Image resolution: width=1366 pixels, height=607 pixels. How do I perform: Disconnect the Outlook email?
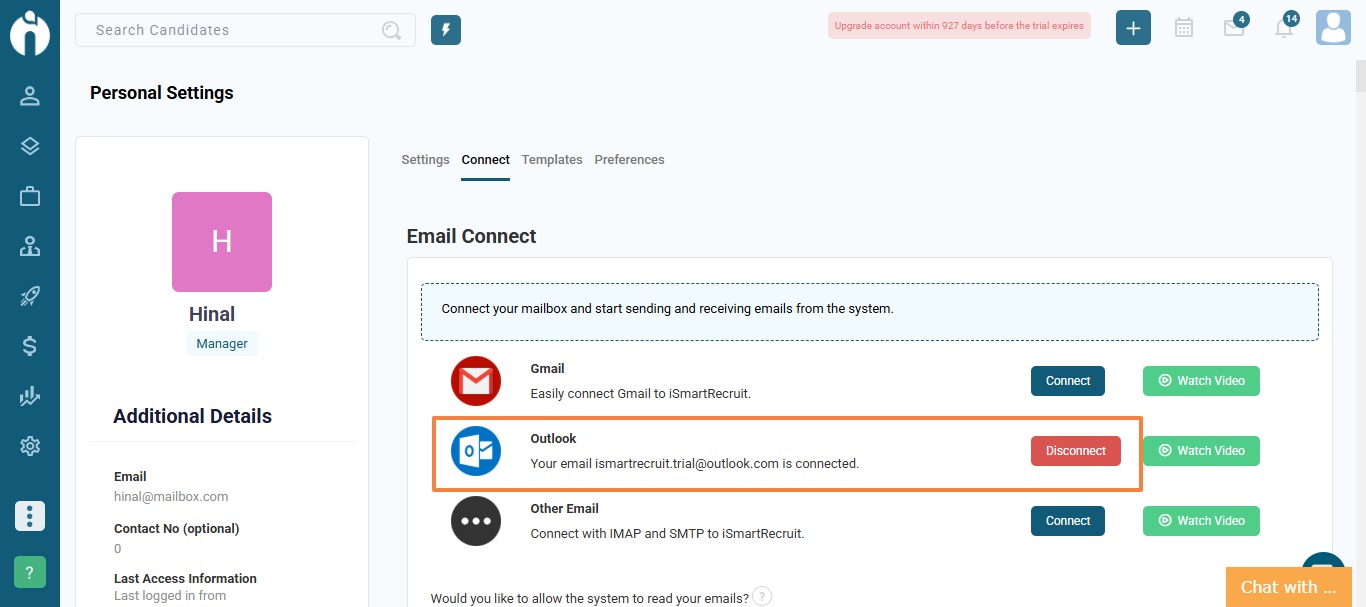pos(1076,451)
